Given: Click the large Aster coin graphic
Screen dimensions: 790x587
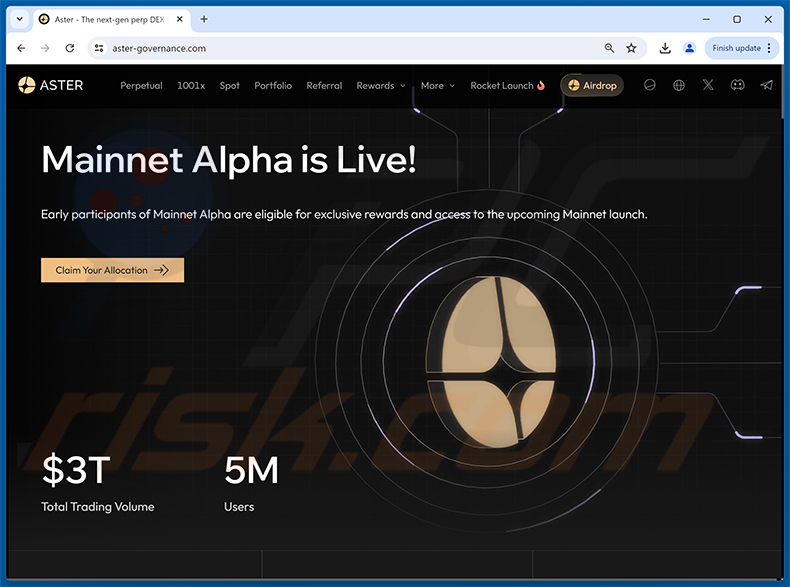Looking at the screenshot, I should (491, 361).
